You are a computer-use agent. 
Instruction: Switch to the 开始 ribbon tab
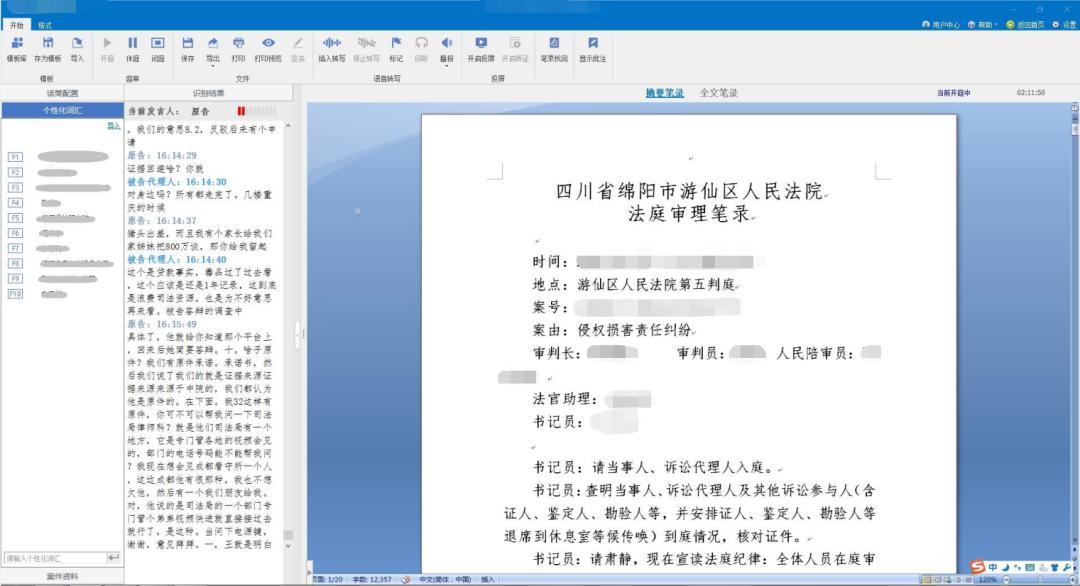tap(17, 25)
